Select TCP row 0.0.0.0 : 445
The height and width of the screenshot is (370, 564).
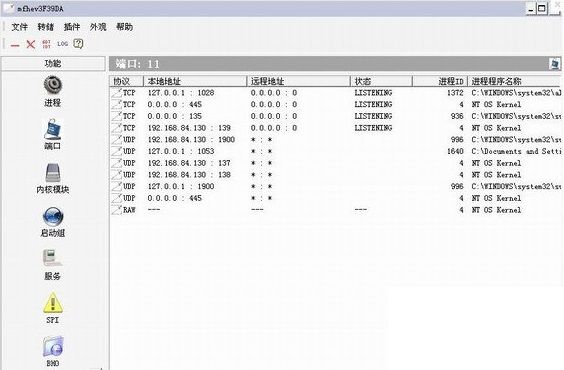click(336, 105)
